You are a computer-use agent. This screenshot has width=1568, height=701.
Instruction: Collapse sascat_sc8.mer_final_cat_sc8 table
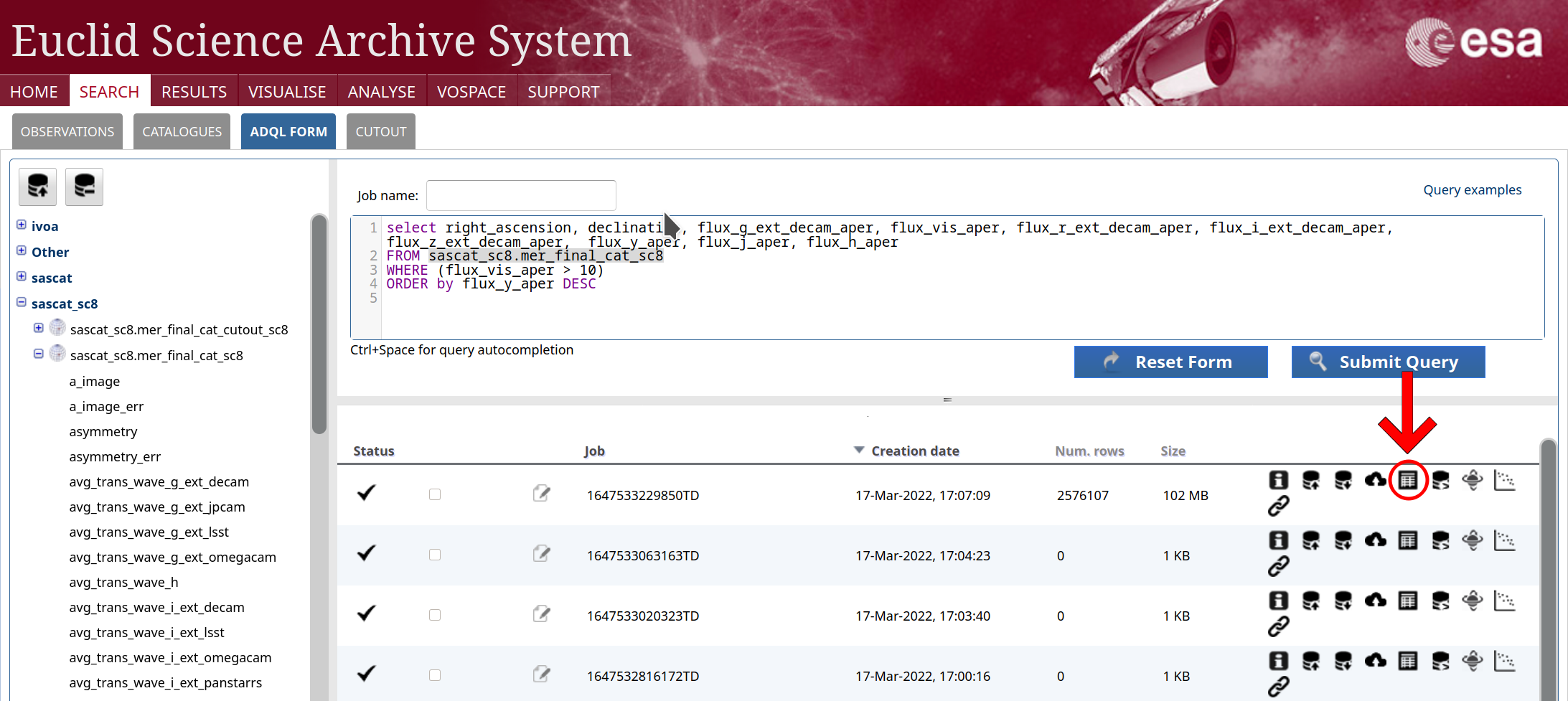click(39, 354)
